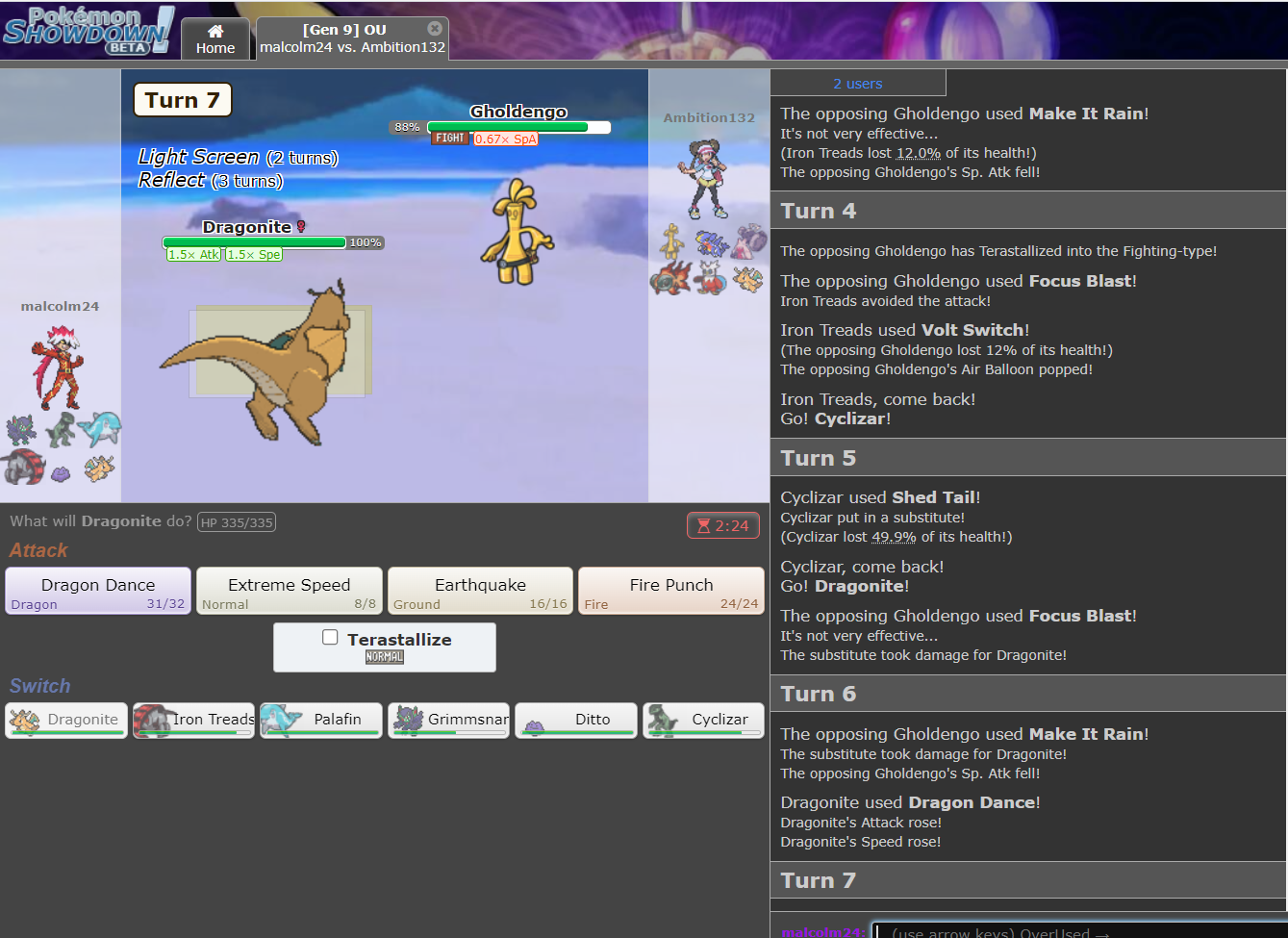
Task: Choose the Earthquake move
Action: 480,591
